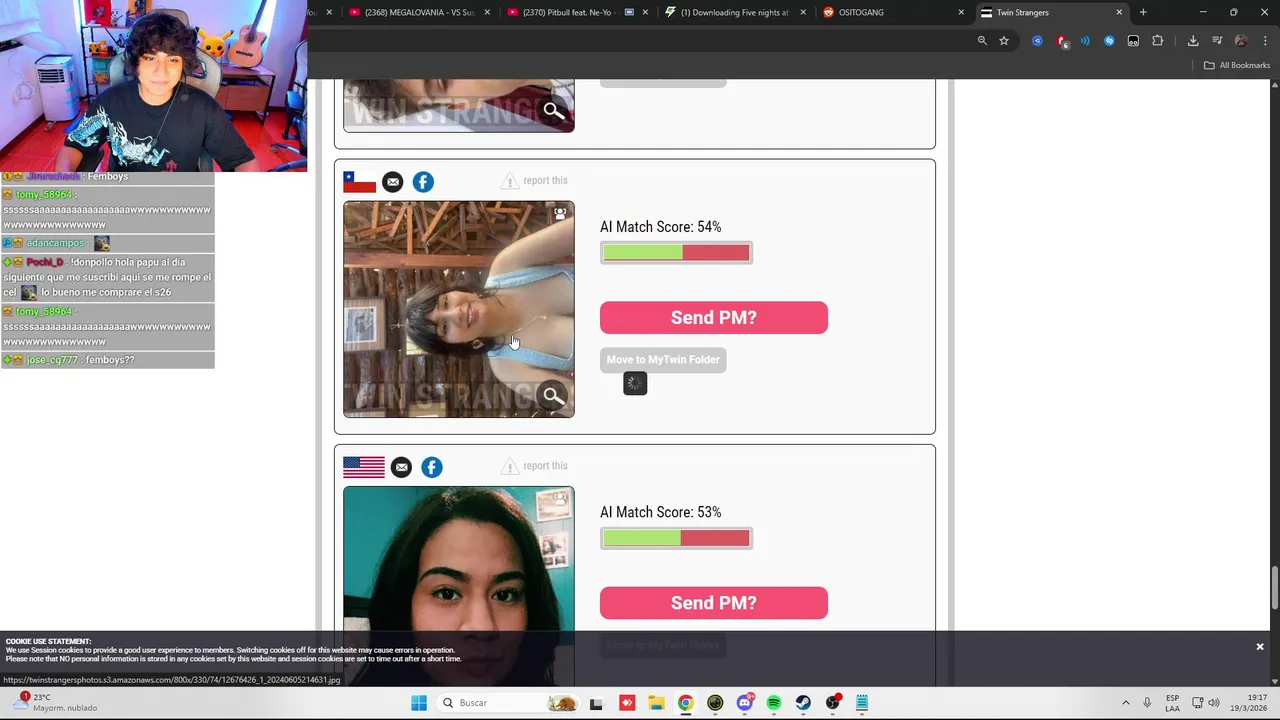Open the Facebook icon on the 53% match
Viewport: 1280px width, 720px height.
[x=432, y=467]
